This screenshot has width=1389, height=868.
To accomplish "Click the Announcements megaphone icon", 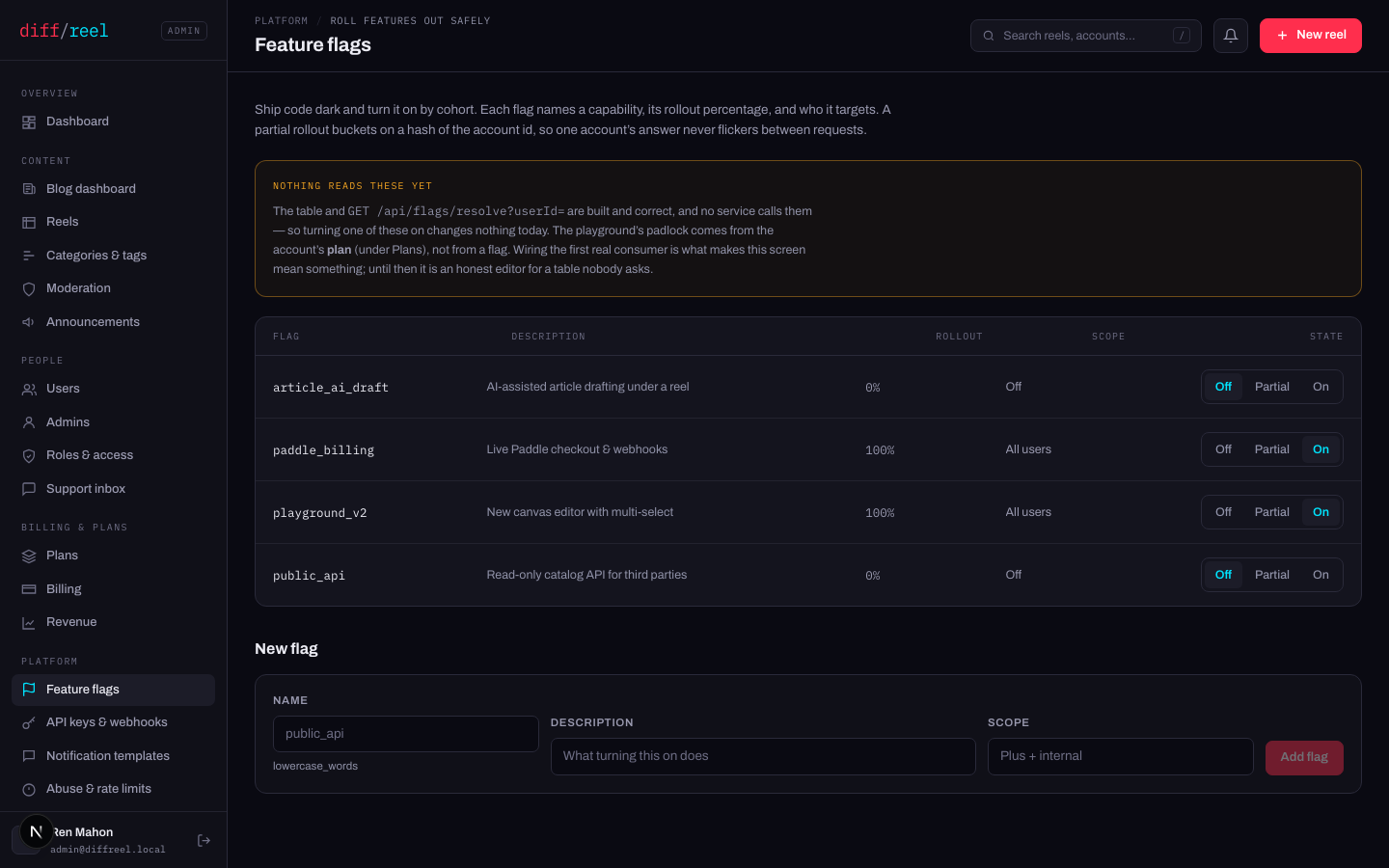I will [x=29, y=322].
